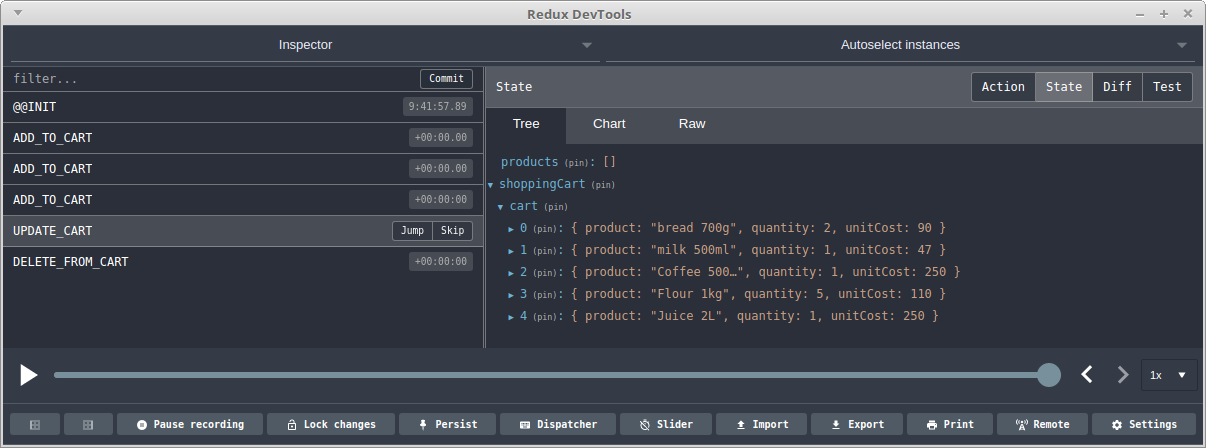
Task: Click pin next to products
Action: pos(576,163)
